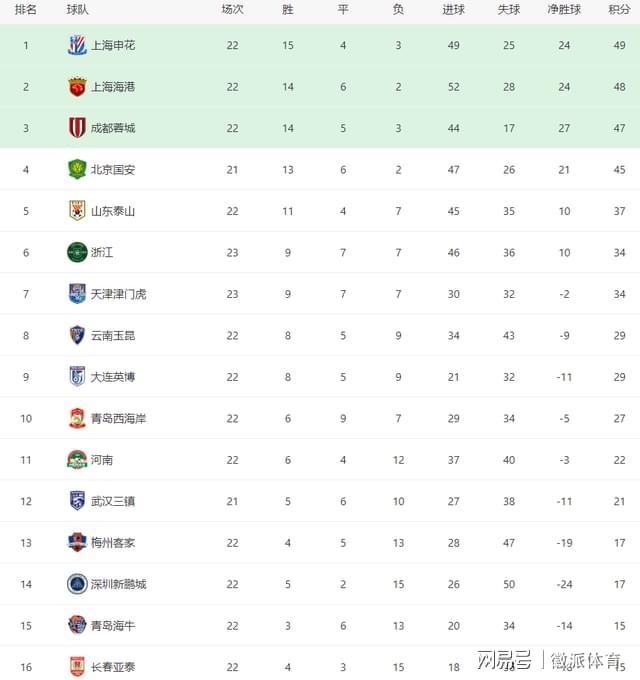
Task: Click the Shanghai Port red crest
Action: click(x=77, y=87)
